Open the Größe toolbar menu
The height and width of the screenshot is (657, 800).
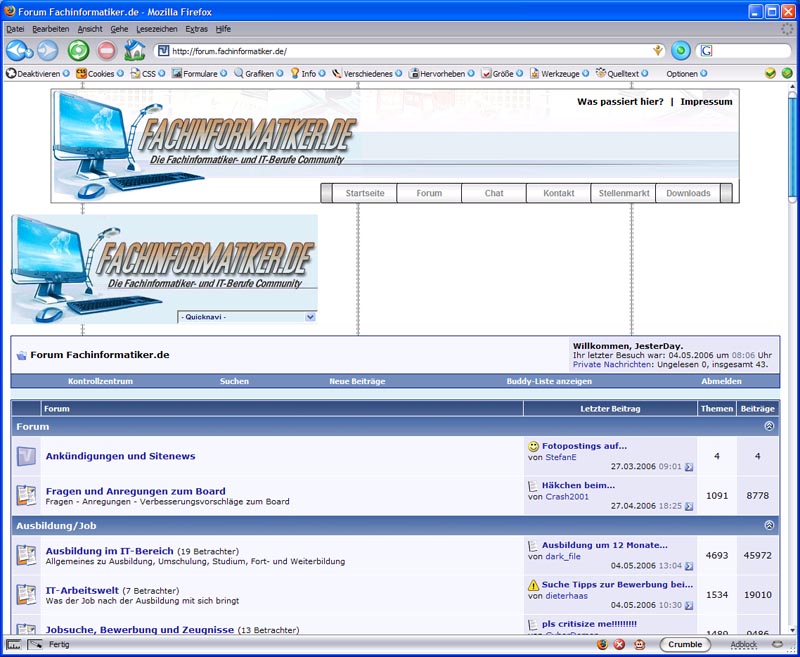click(x=502, y=73)
